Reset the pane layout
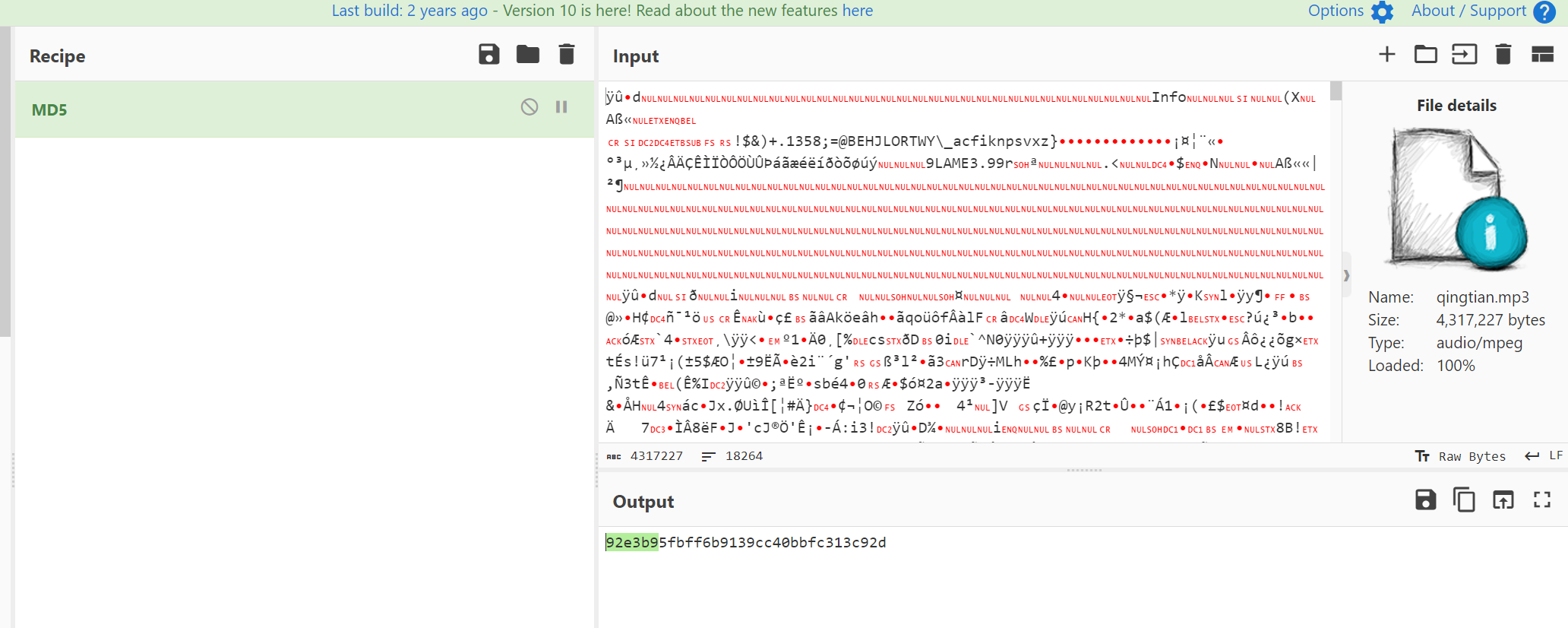Image resolution: width=1568 pixels, height=628 pixels. (1542, 55)
